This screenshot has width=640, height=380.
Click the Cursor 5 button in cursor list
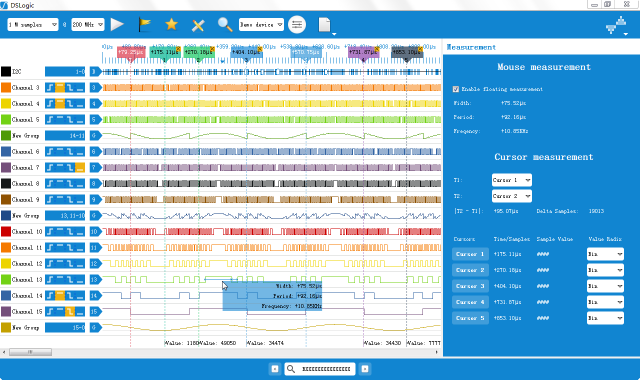470,318
